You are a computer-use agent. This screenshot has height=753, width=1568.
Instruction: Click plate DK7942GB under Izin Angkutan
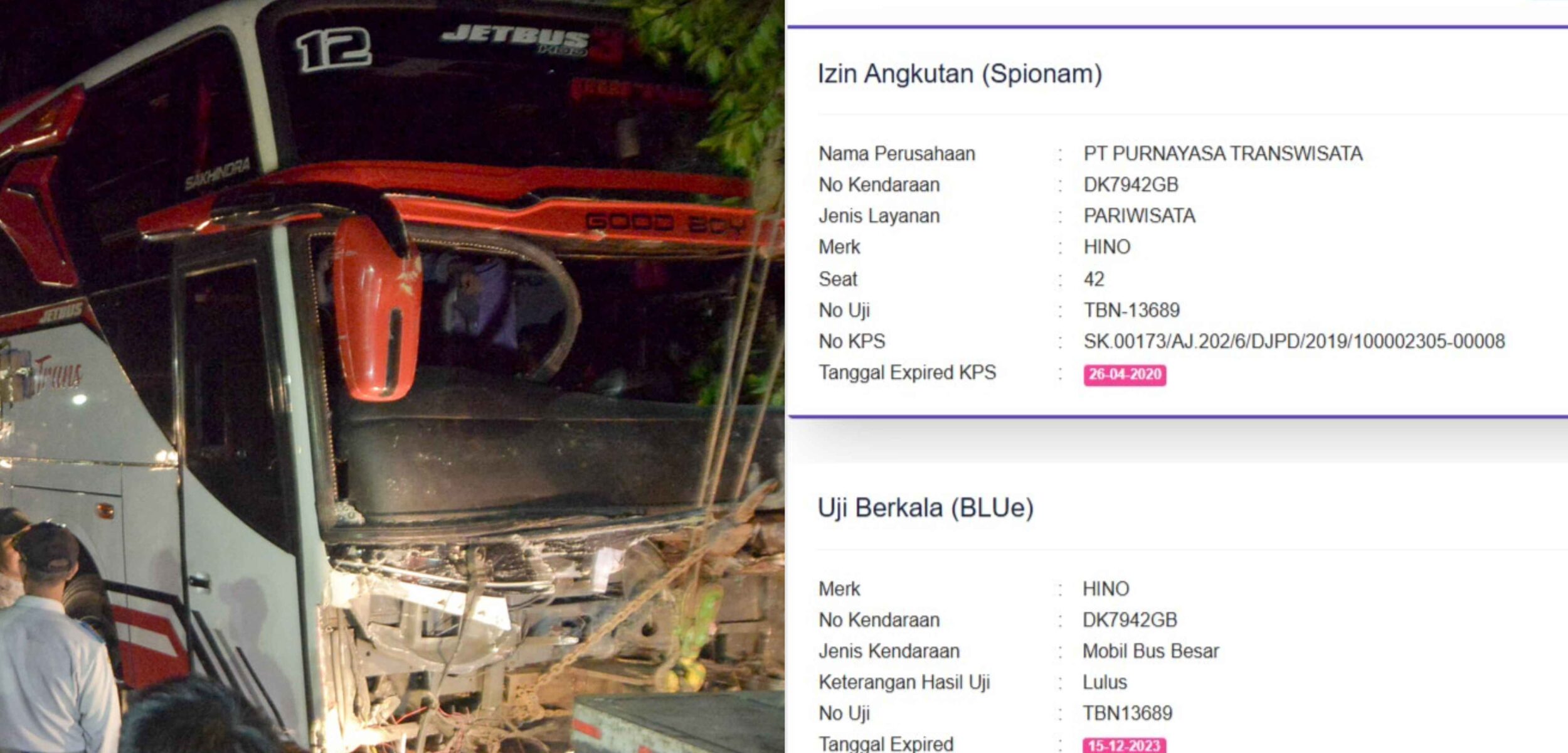1131,184
